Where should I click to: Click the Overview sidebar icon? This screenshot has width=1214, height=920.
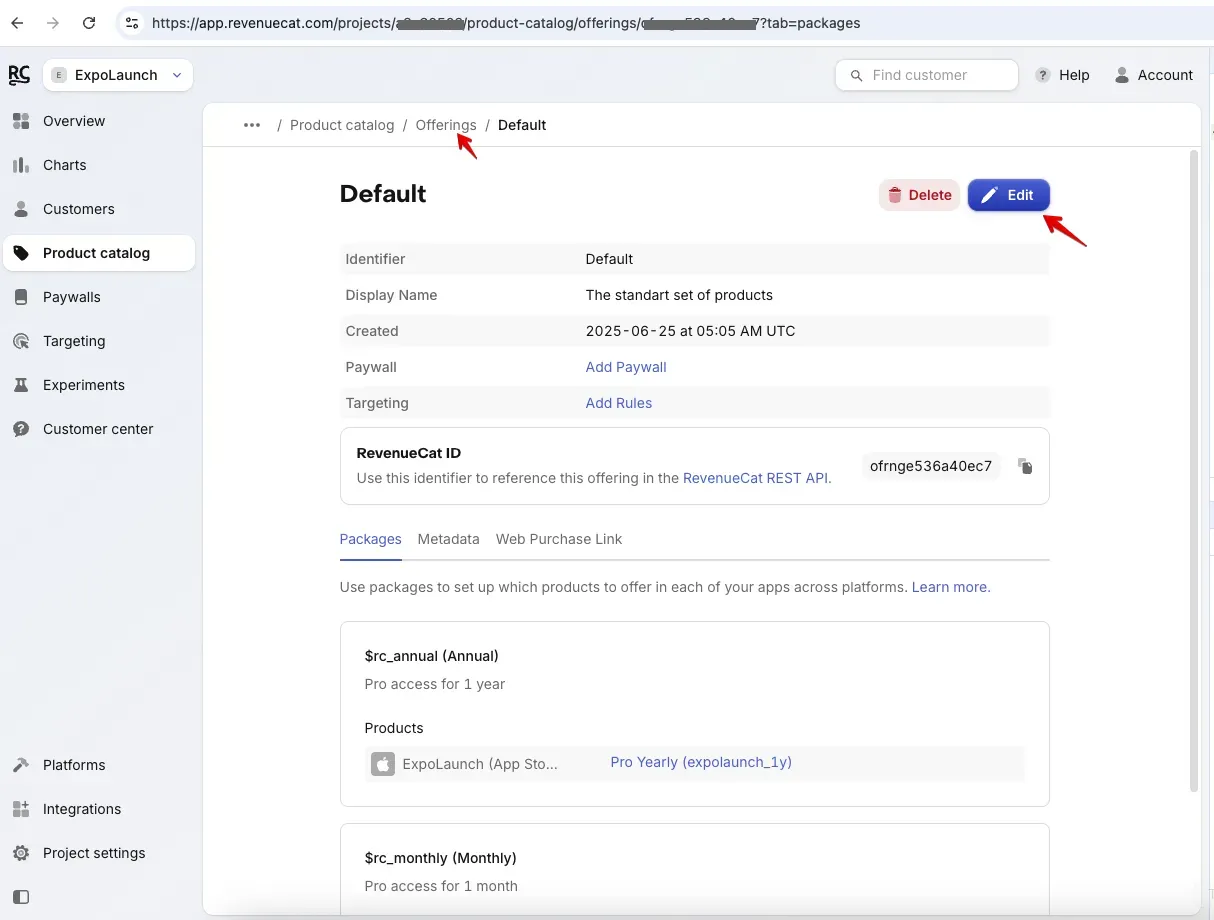(x=21, y=121)
